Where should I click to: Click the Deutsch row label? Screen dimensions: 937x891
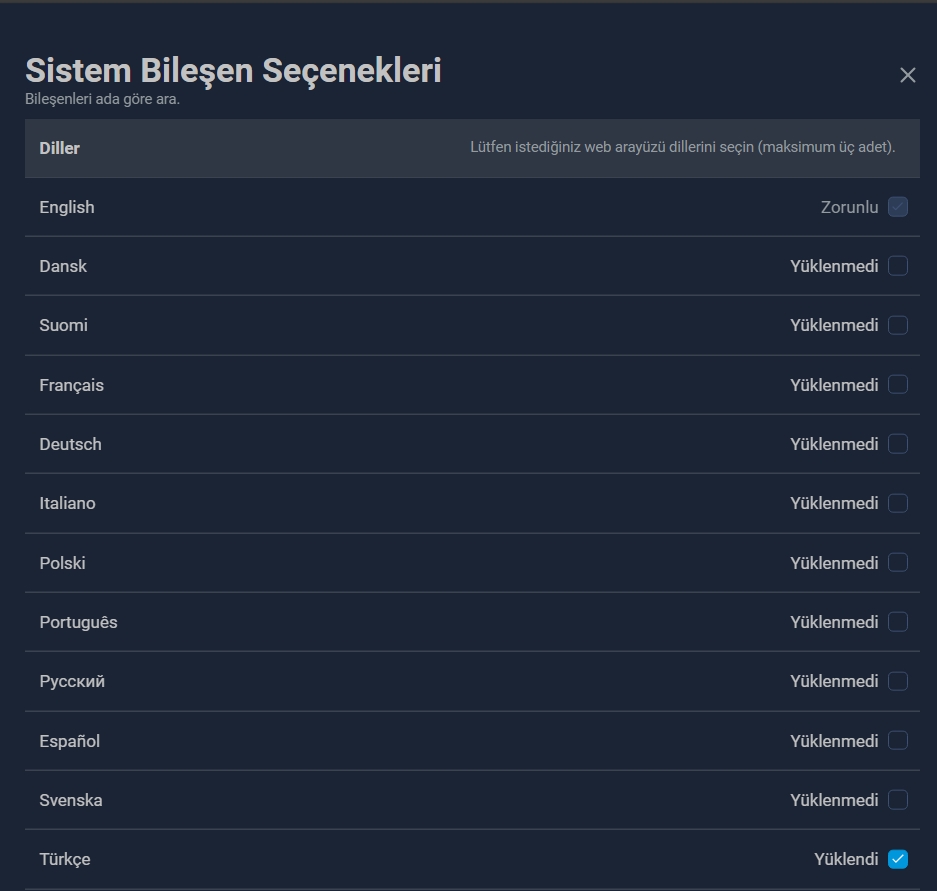[71, 445]
